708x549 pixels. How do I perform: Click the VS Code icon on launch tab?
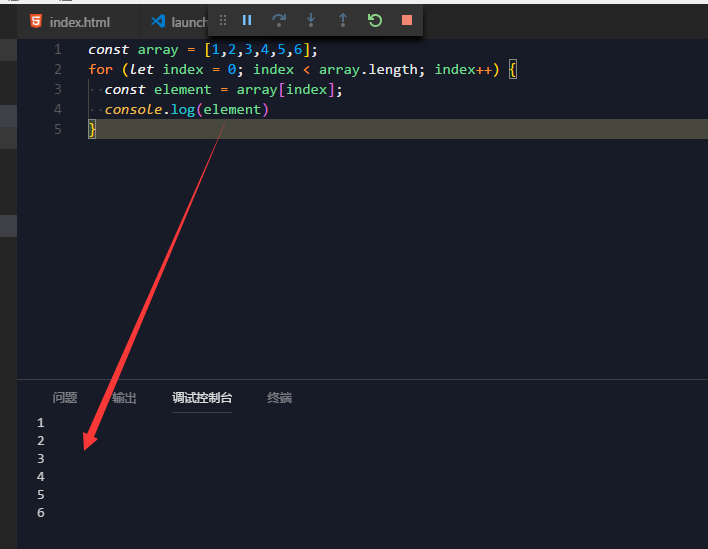pyautogui.click(x=158, y=21)
